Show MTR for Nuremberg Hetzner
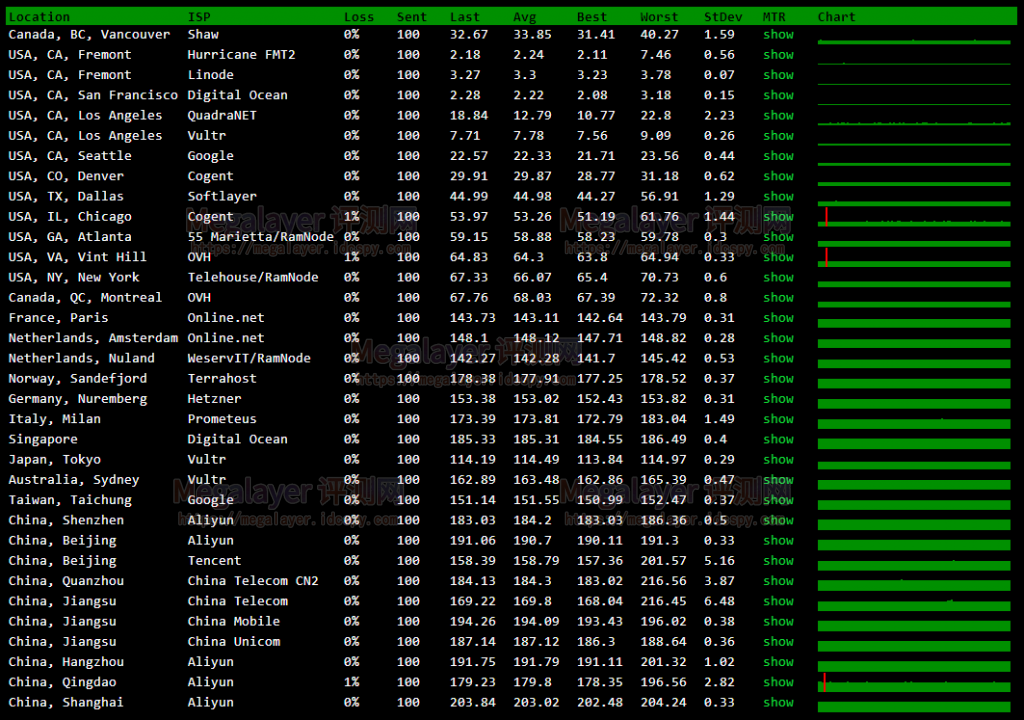This screenshot has width=1024, height=720. click(x=778, y=399)
